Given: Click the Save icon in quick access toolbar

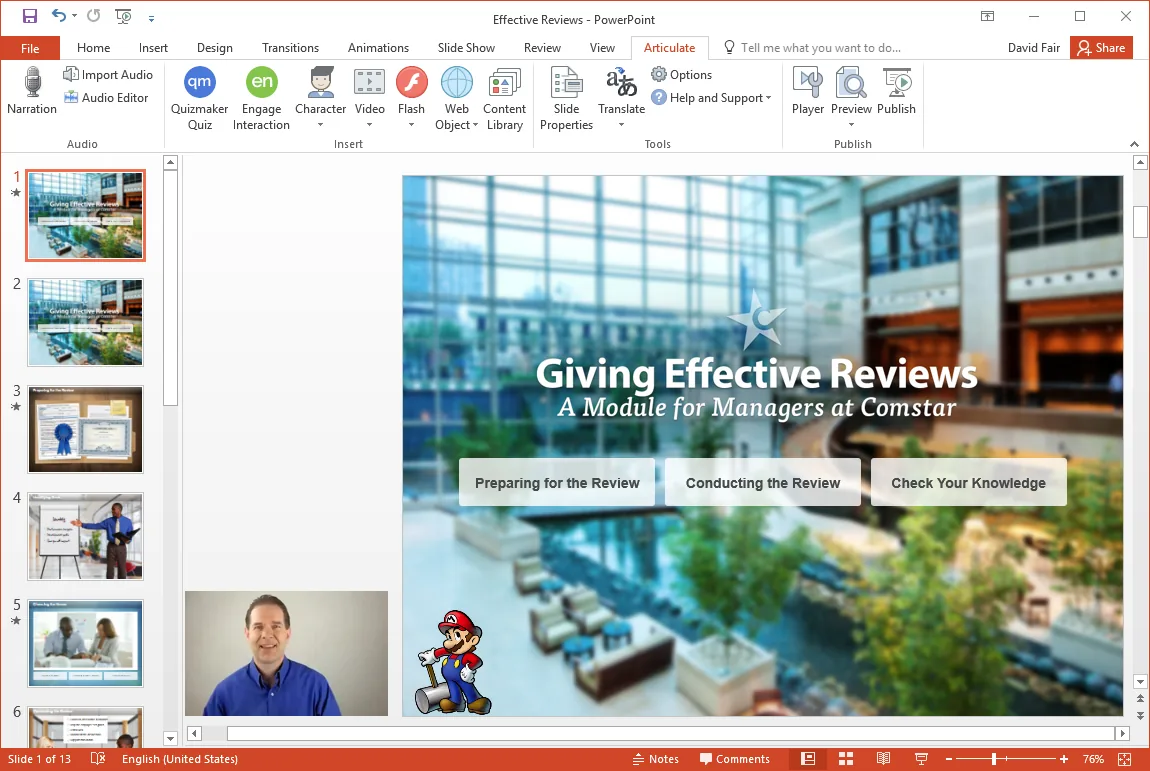Looking at the screenshot, I should tap(29, 16).
